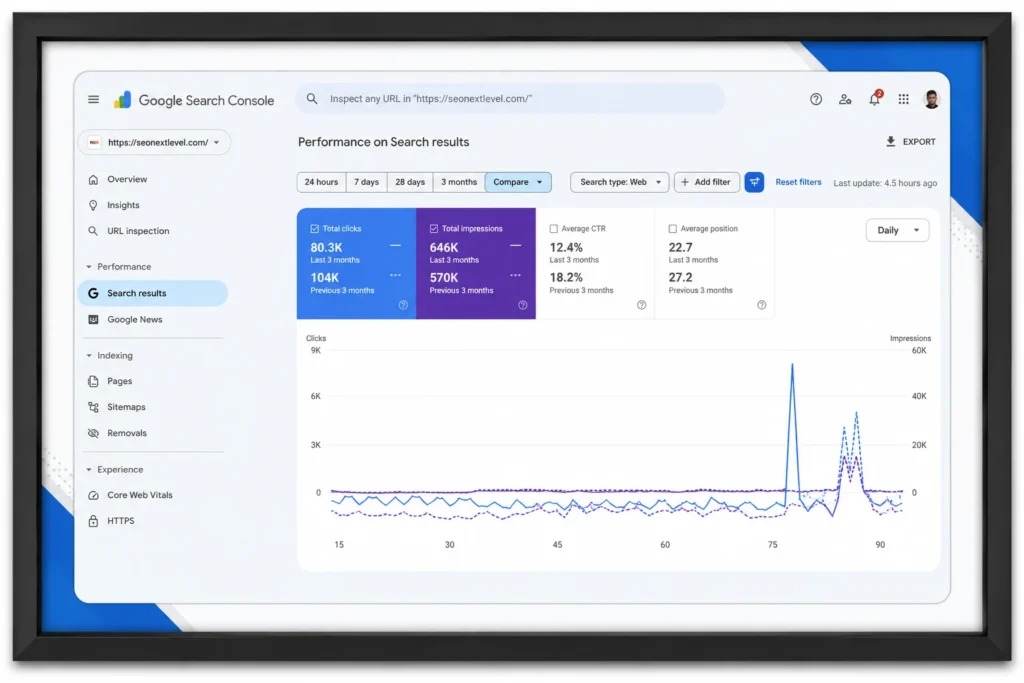Click the HTTPS padlock icon
1024x683 pixels.
(93, 521)
